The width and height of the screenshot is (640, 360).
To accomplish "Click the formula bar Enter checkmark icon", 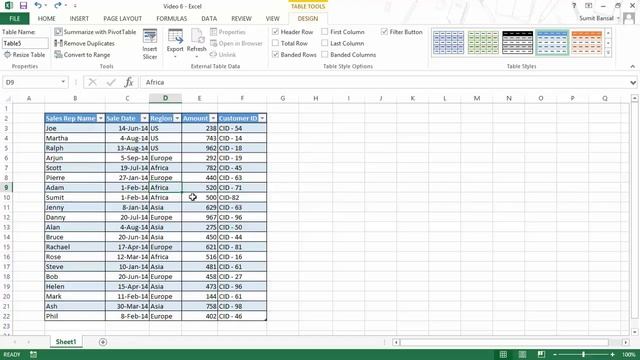I will point(111,82).
